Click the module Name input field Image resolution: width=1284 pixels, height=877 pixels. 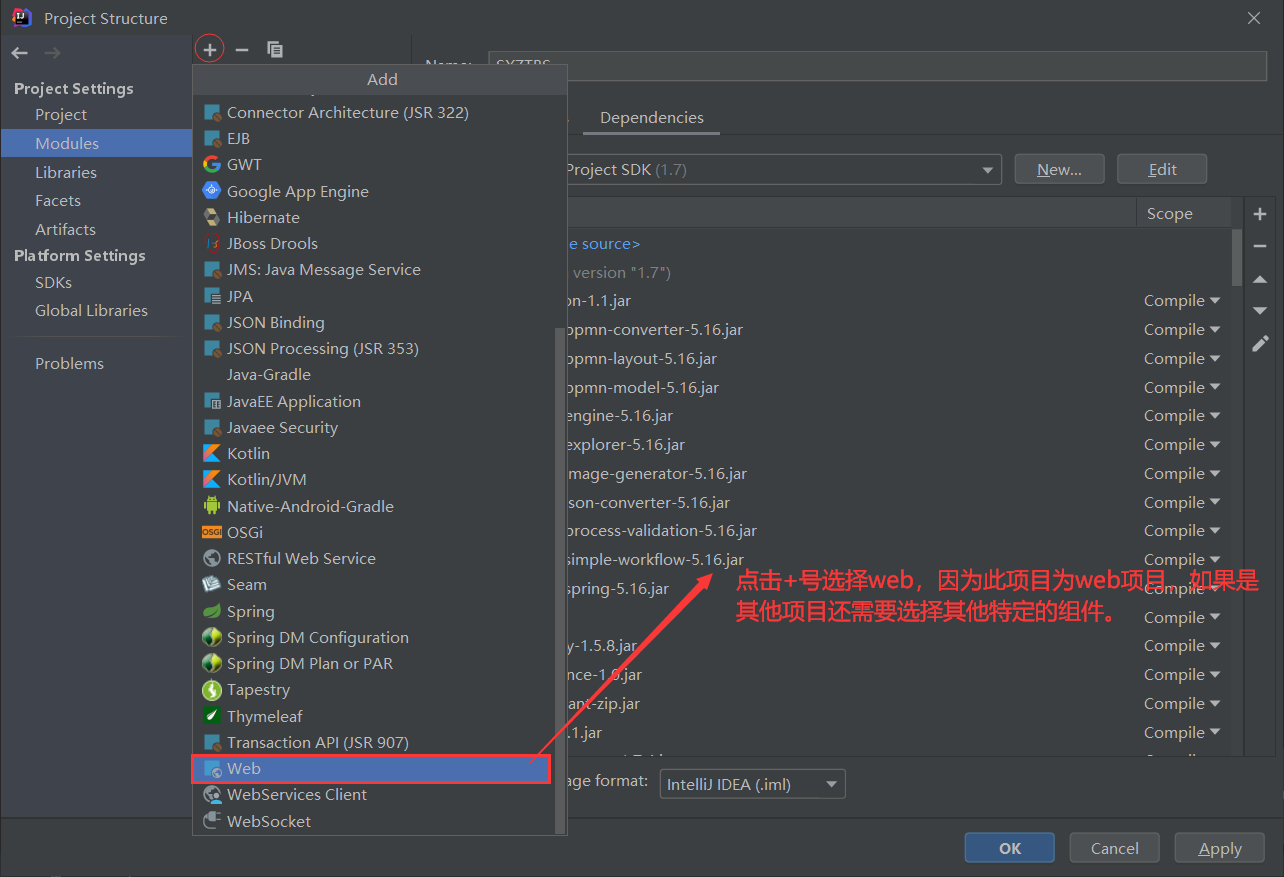point(878,65)
